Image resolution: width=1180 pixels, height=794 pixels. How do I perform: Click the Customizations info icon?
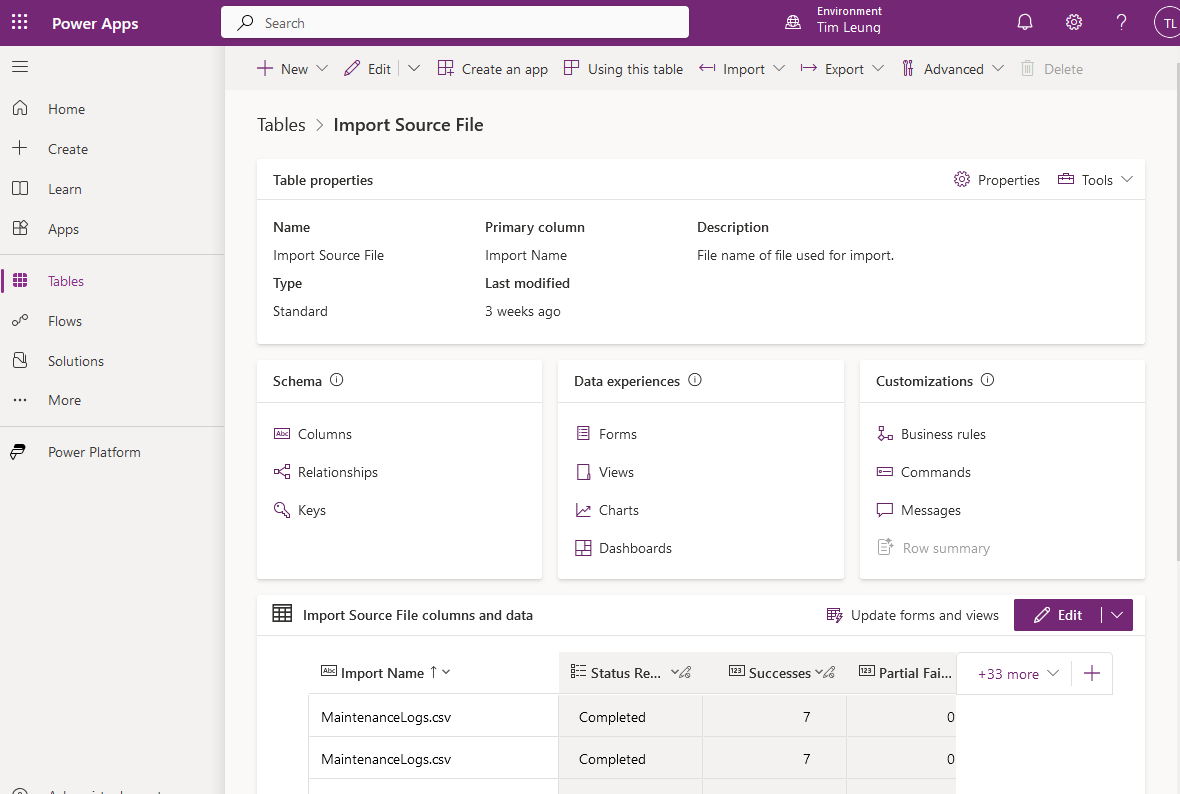coord(987,380)
